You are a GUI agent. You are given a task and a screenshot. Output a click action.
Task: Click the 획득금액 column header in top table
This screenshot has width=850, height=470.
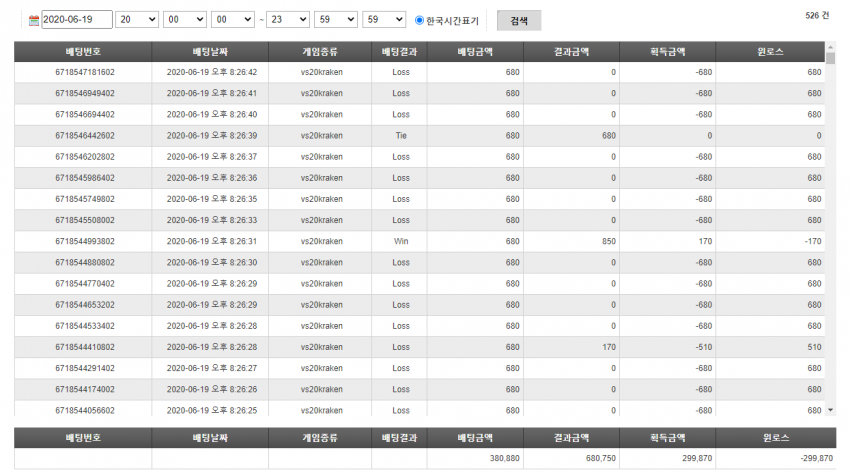[x=668, y=52]
